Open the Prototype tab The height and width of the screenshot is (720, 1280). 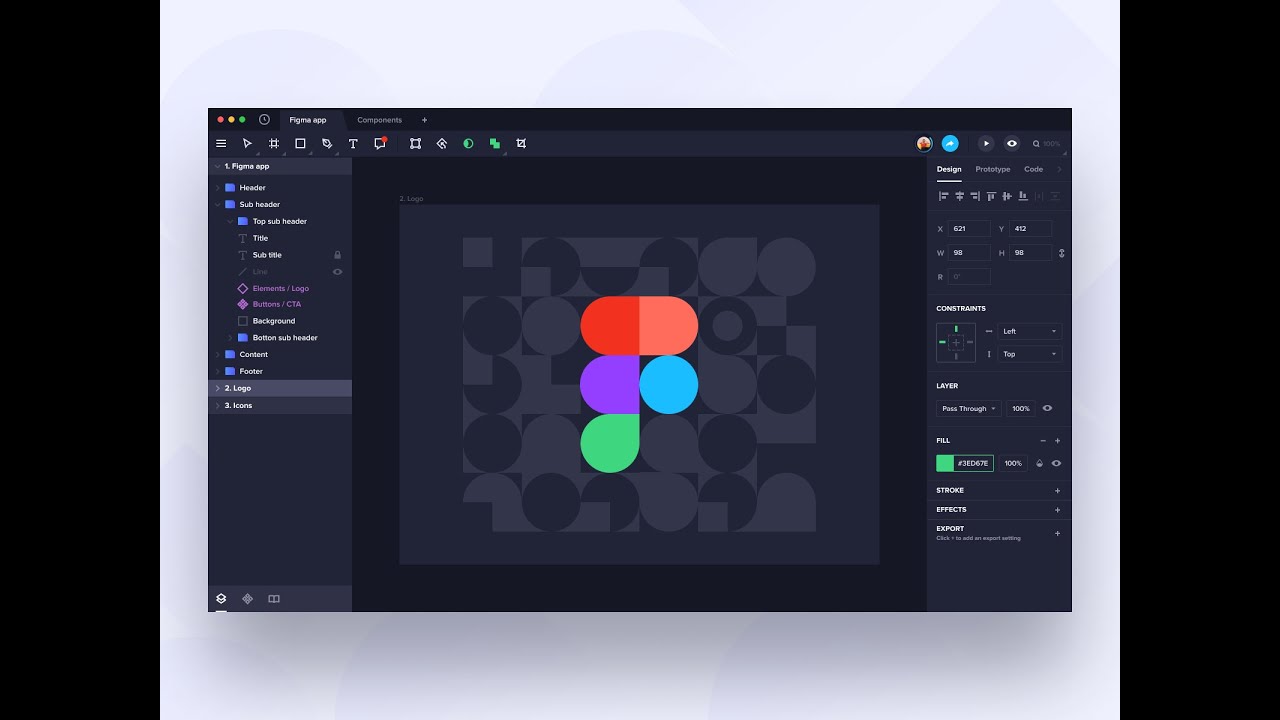click(x=993, y=170)
